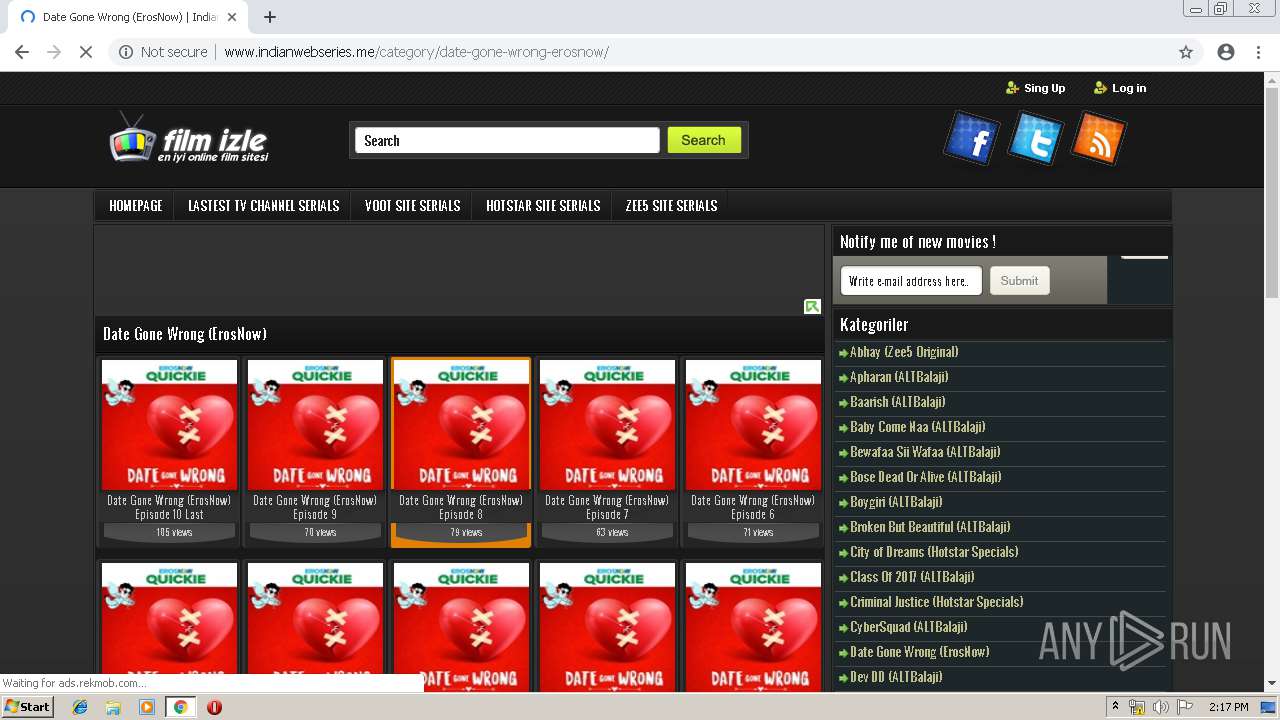Open Baby Come Naa (ALTBalaji) category
Screen dimensions: 1280x720
tap(917, 427)
